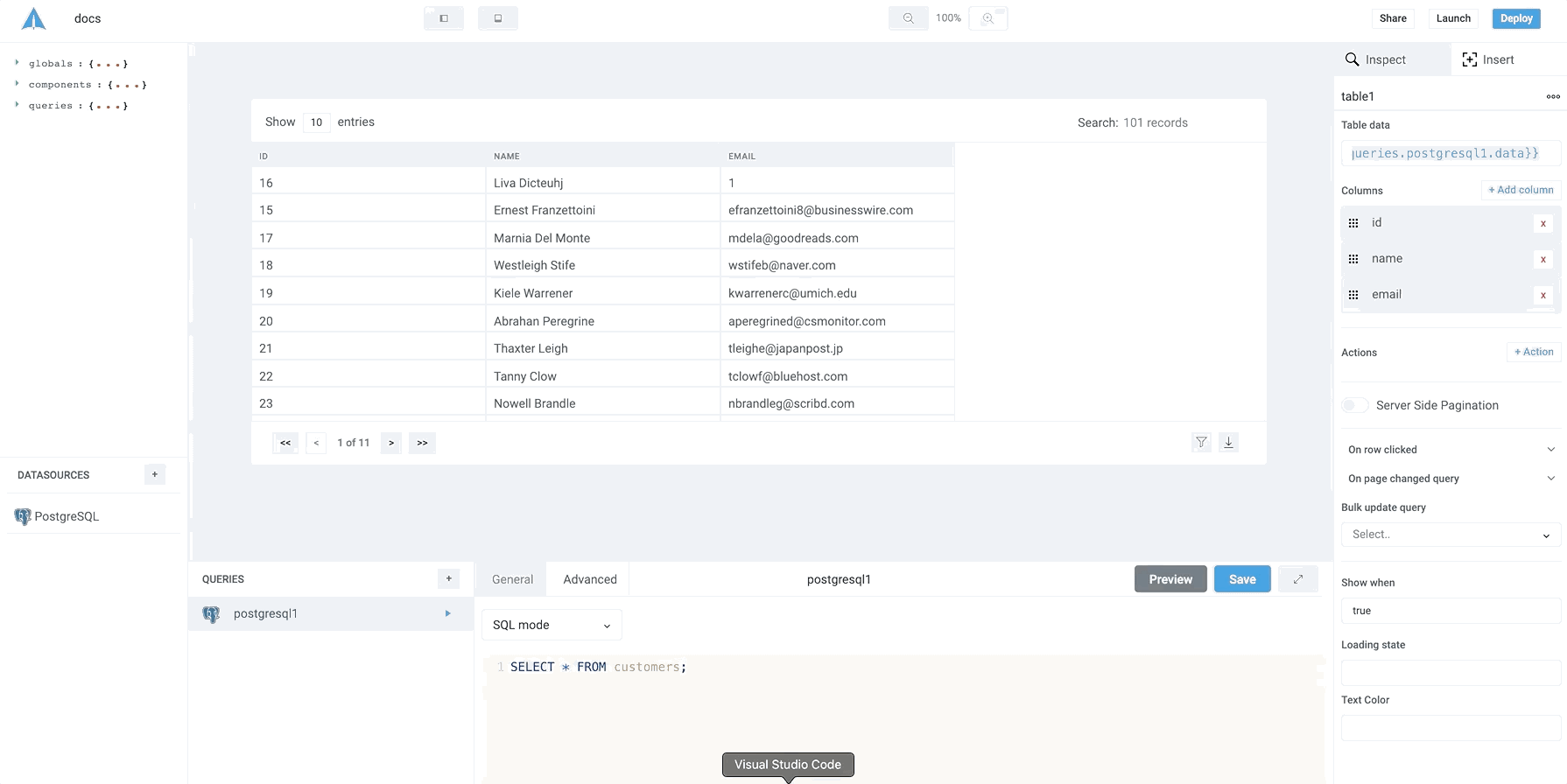Click the table filter funnel icon

[1201, 443]
